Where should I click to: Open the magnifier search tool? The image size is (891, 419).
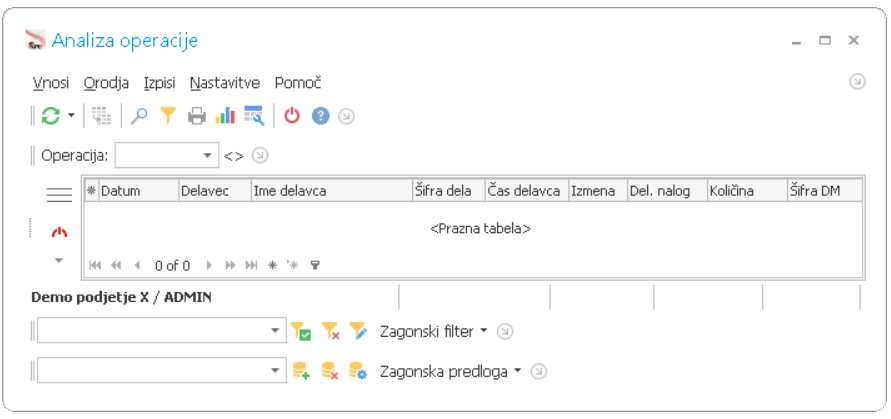[x=139, y=116]
